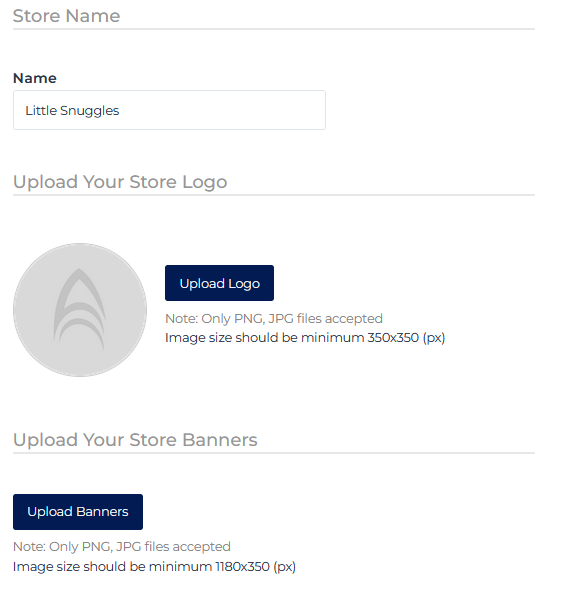Select the Store Name section heading
The height and width of the screenshot is (594, 579).
tap(67, 16)
